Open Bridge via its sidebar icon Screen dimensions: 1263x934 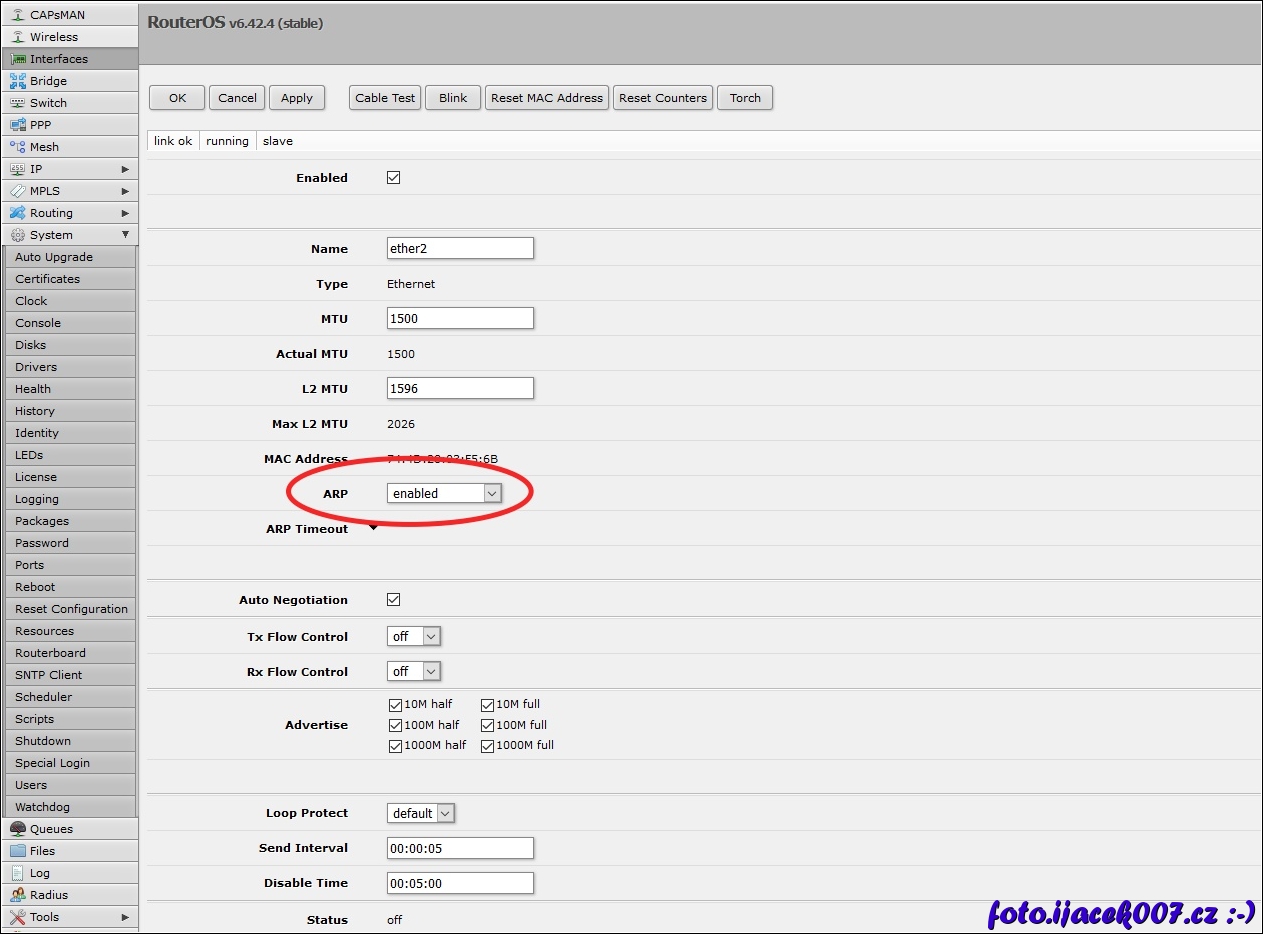[18, 81]
